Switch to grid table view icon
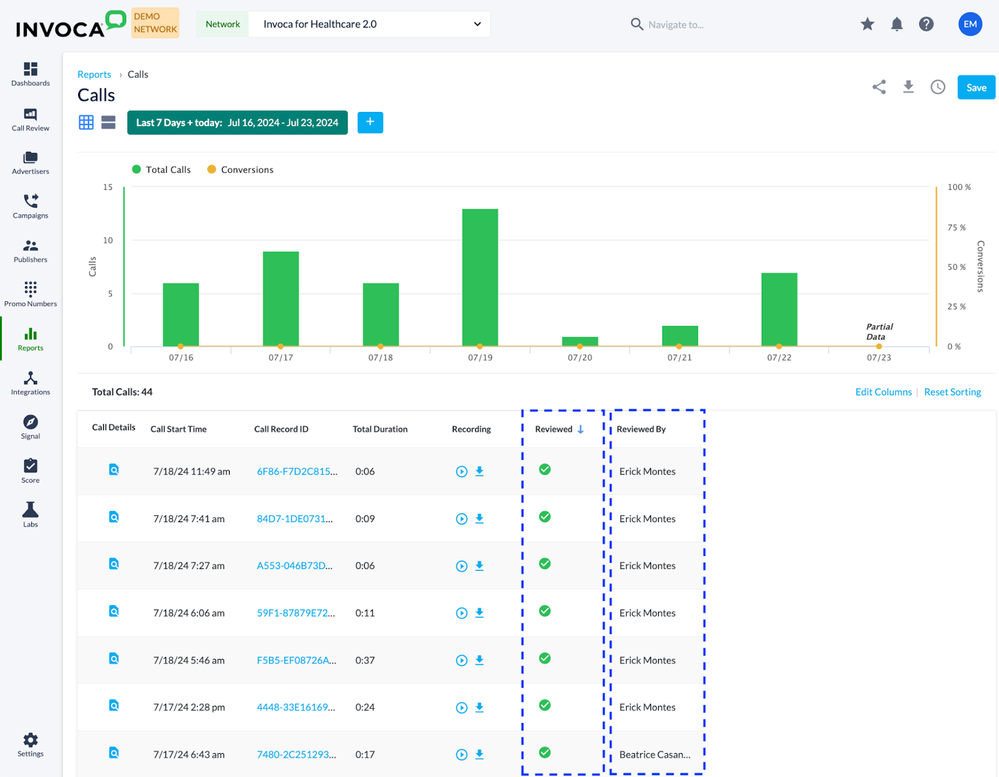 pos(86,122)
